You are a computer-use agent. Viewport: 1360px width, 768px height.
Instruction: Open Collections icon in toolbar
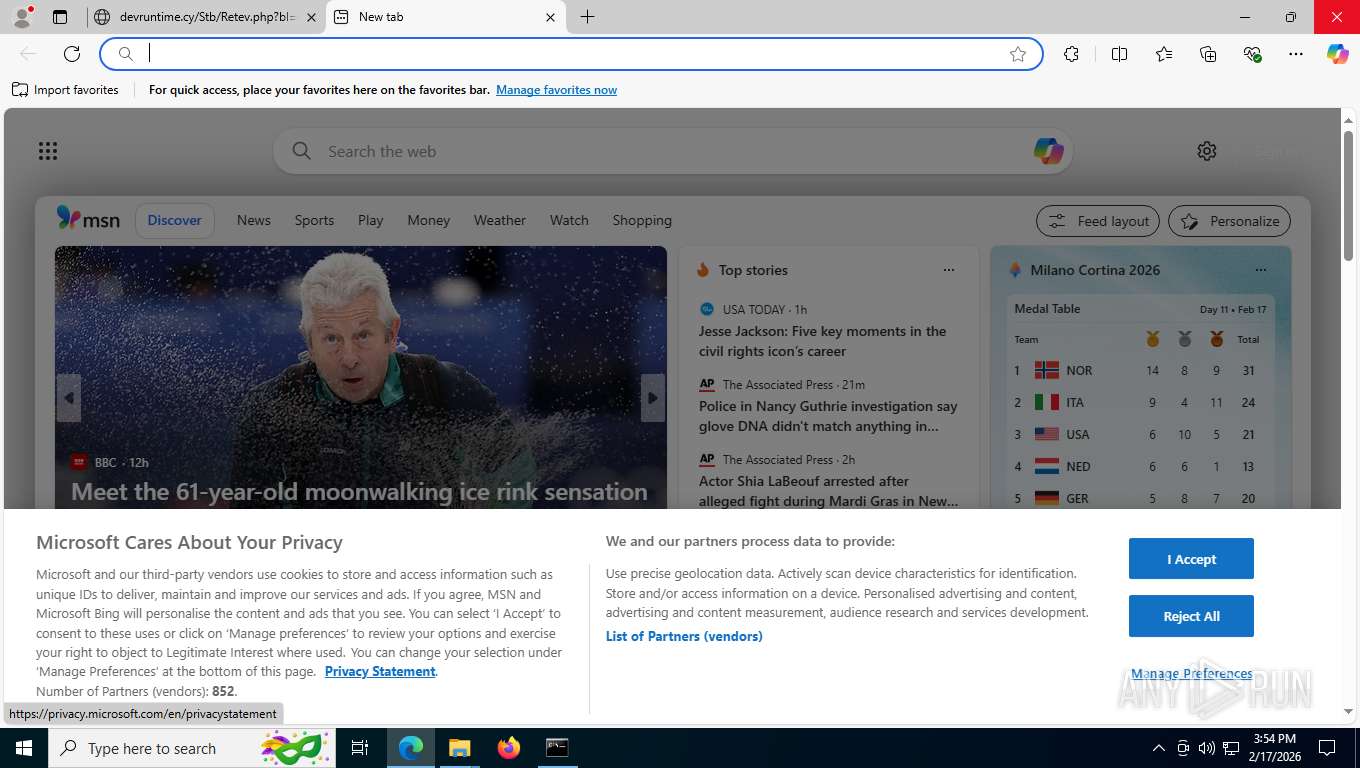1208,54
